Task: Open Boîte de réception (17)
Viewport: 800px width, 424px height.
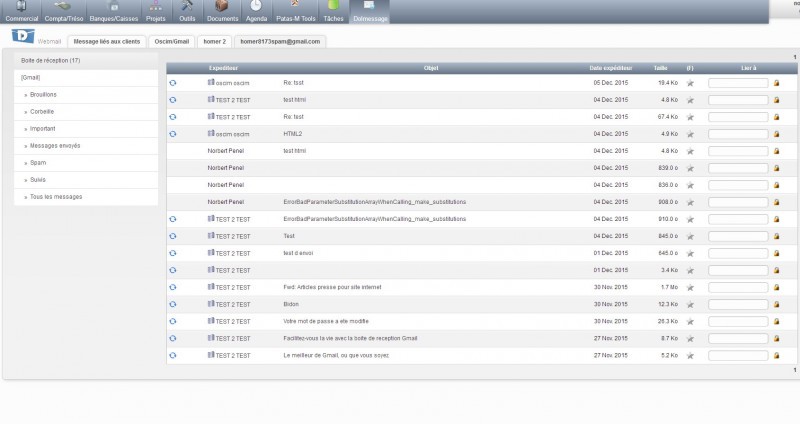Action: click(51, 60)
